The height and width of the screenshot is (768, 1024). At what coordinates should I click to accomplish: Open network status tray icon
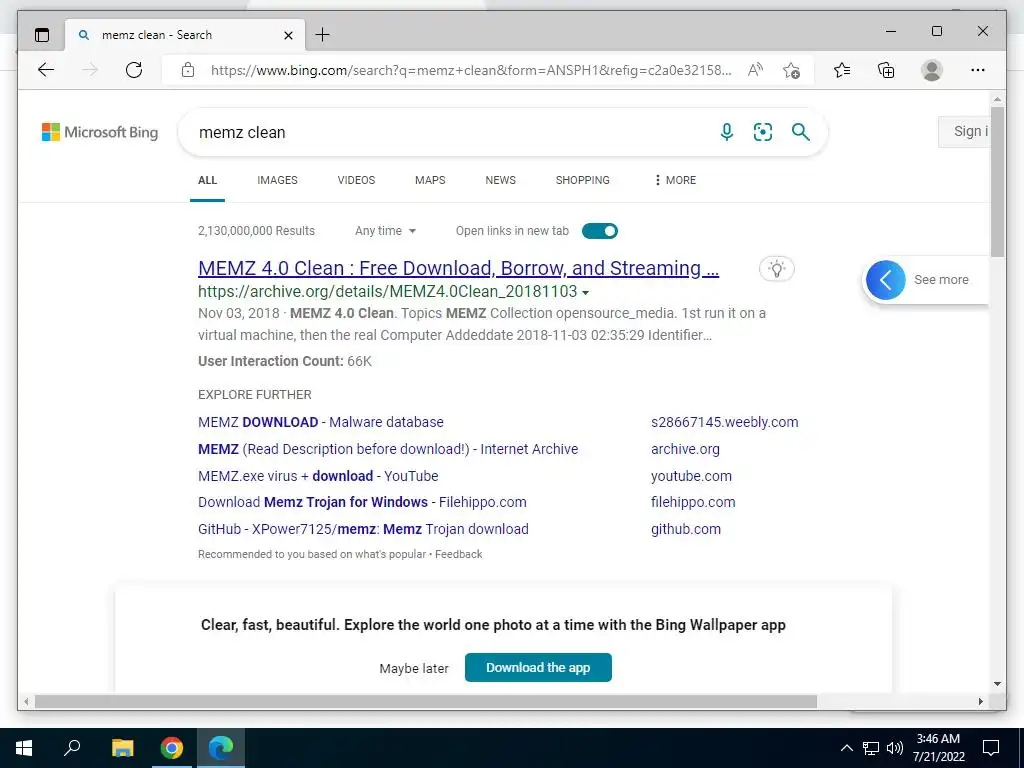871,748
